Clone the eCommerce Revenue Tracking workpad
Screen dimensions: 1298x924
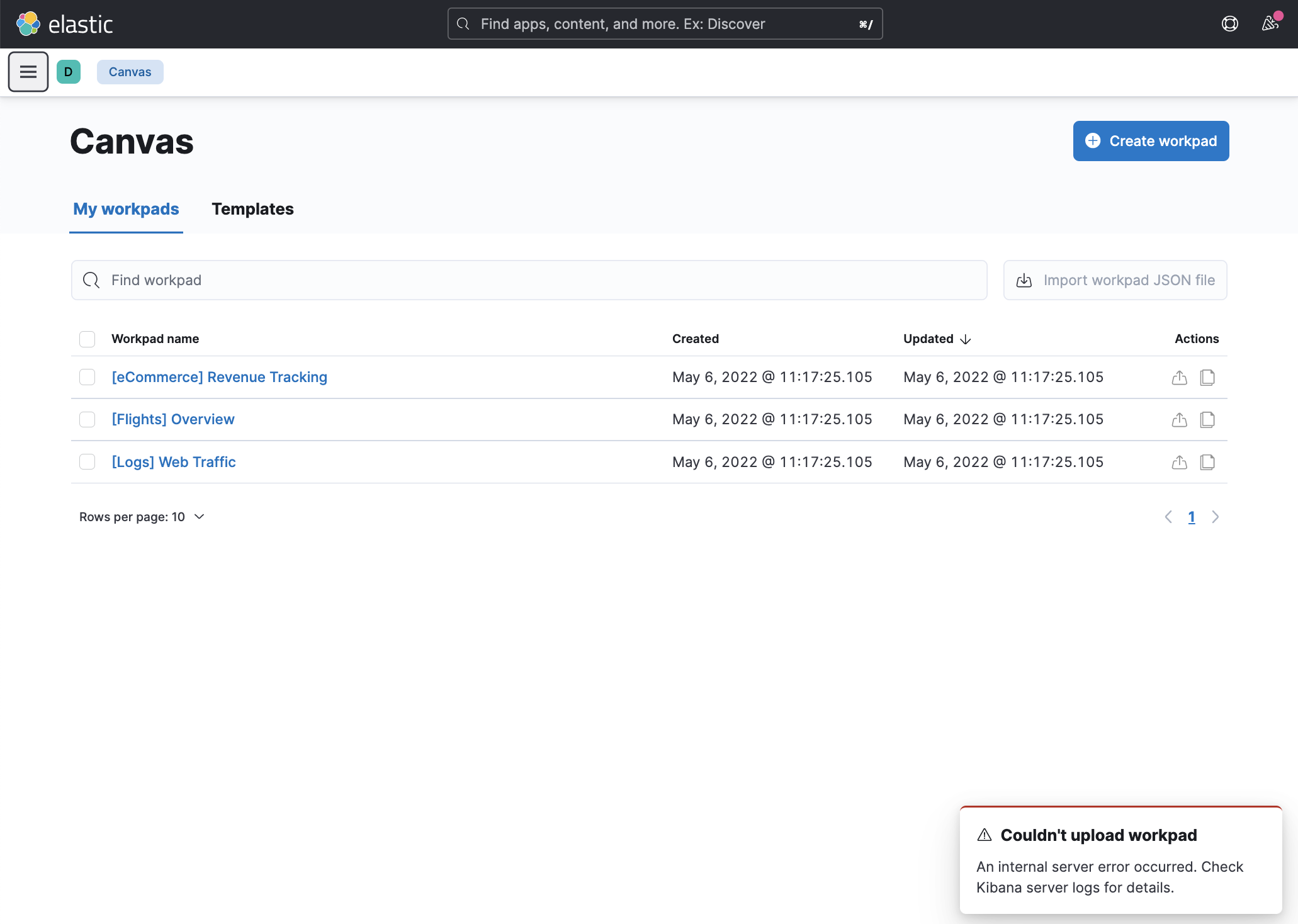[x=1207, y=378]
